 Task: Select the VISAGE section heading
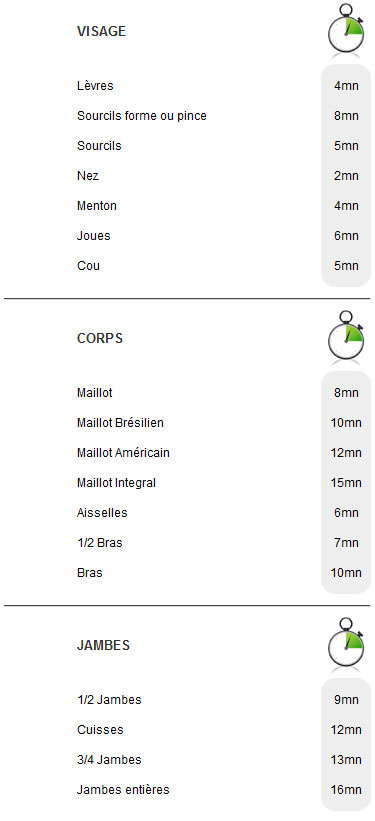click(x=102, y=31)
